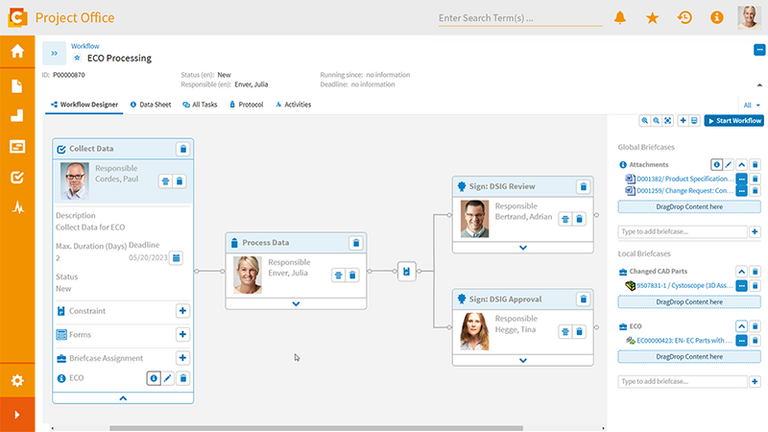Open 9507831-1 / Cystoscope link
Screen dimensions: 768x432
[685, 286]
